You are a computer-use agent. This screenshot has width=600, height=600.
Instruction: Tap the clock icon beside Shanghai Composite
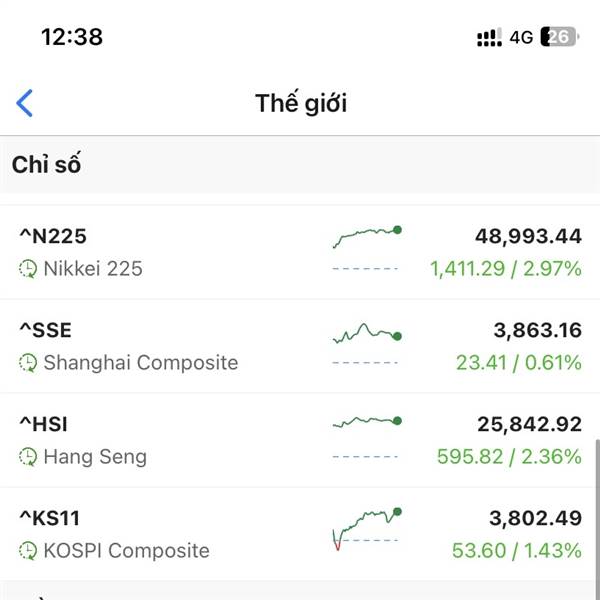tap(28, 362)
